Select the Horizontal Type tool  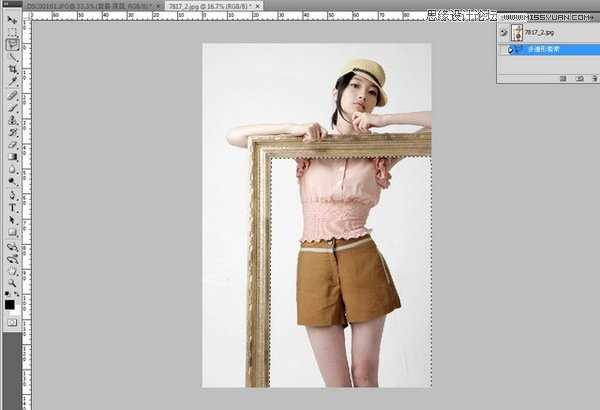[12, 207]
